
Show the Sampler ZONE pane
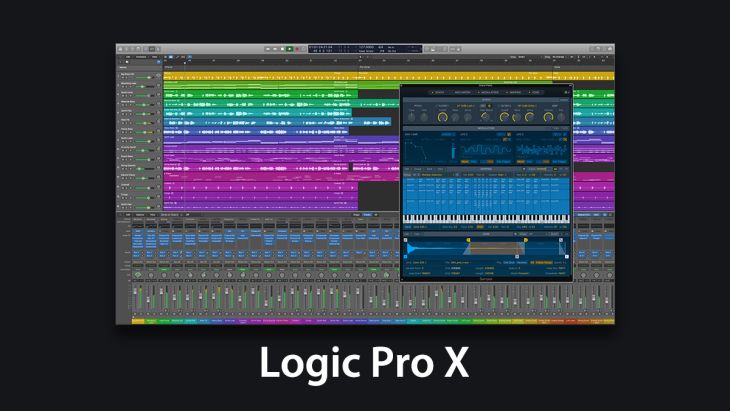coord(535,92)
